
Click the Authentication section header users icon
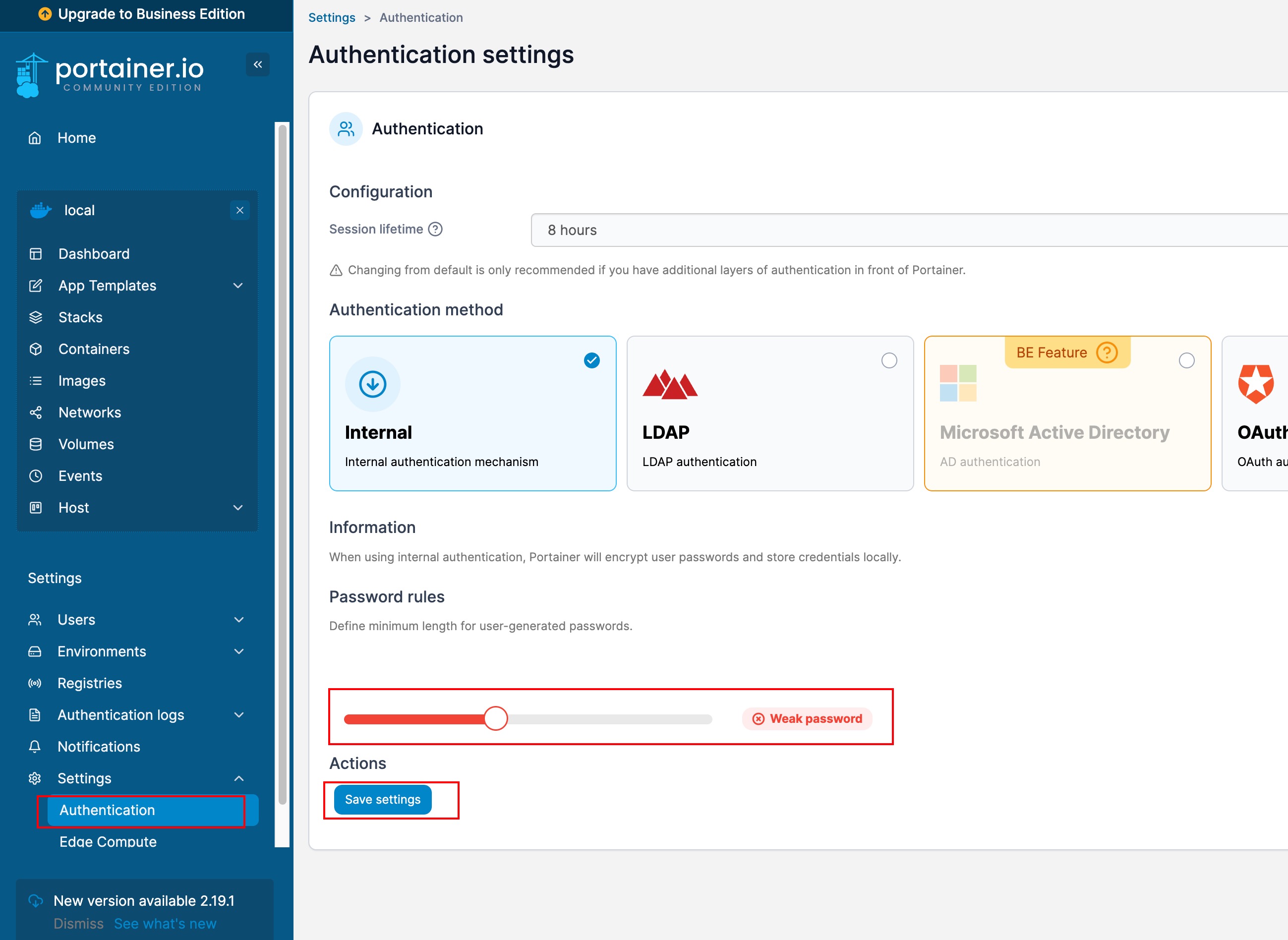[346, 129]
